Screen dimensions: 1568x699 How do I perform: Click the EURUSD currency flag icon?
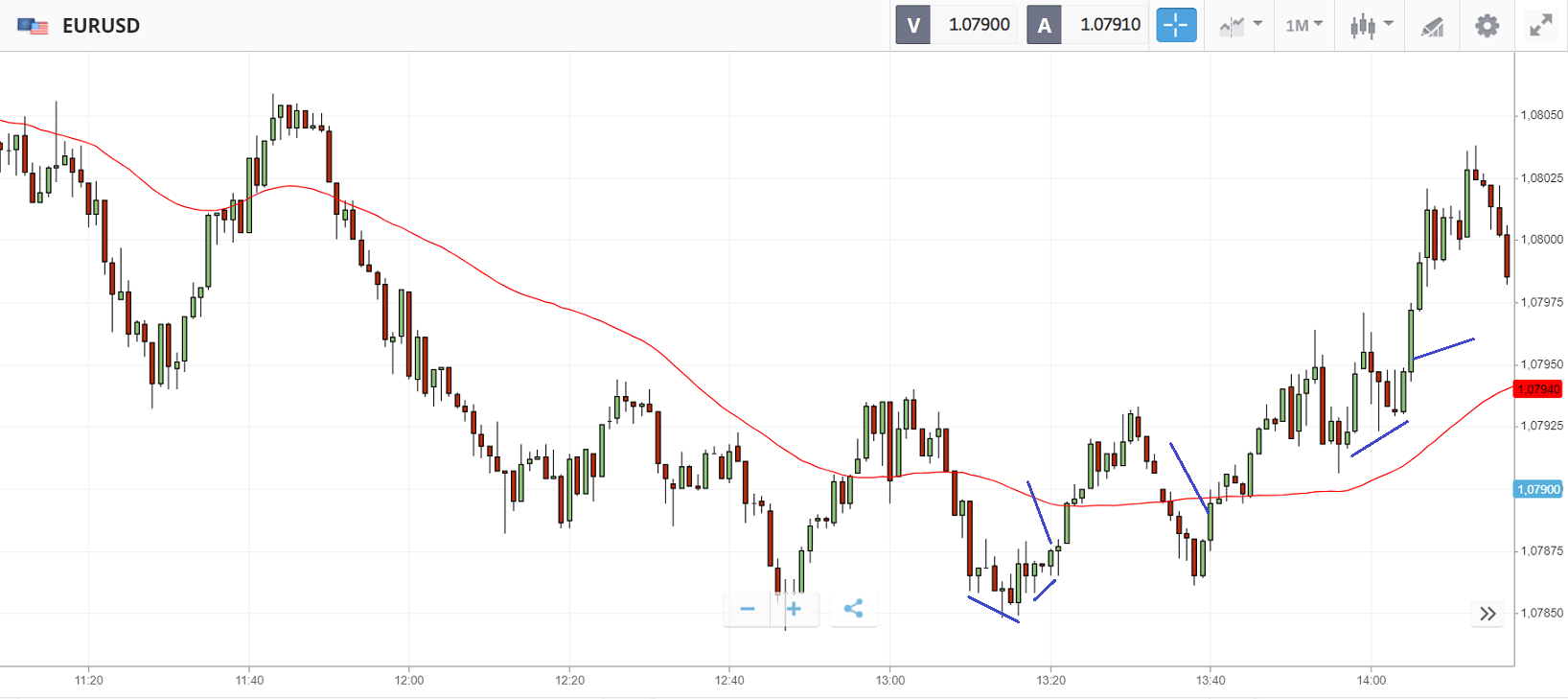click(x=33, y=26)
